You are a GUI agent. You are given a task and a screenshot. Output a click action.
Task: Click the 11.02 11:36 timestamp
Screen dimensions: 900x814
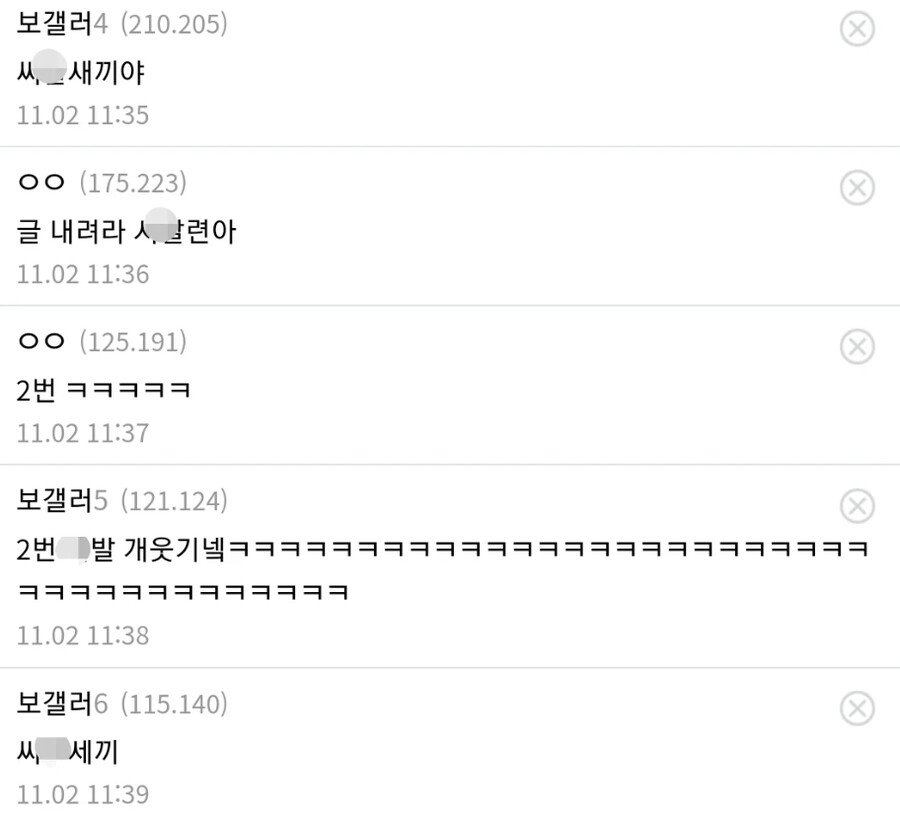(x=83, y=274)
